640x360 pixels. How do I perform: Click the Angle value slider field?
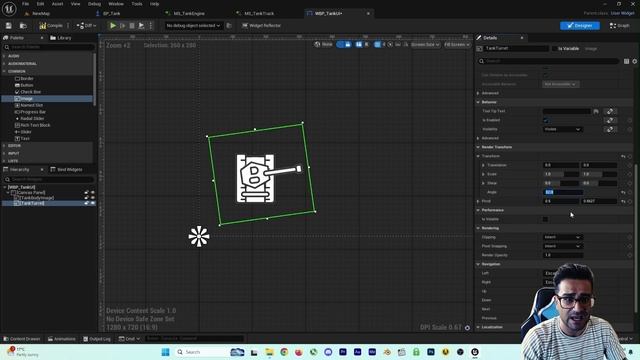(x=563, y=192)
